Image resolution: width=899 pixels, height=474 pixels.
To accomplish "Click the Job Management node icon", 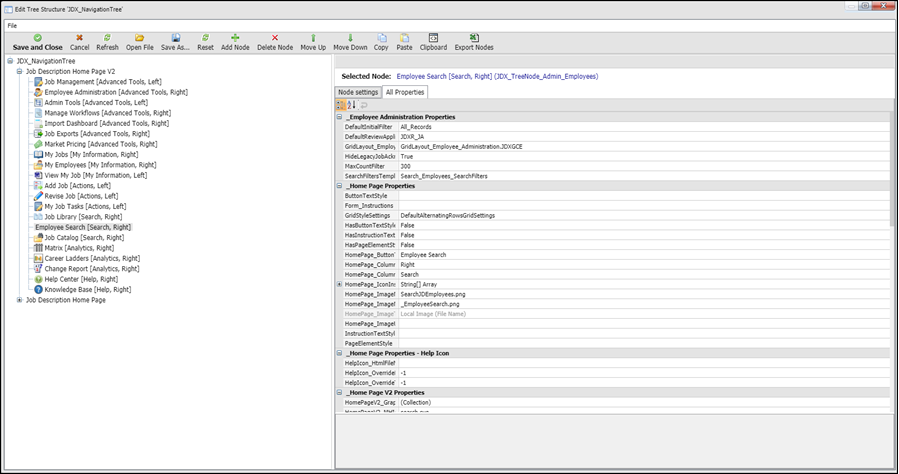I will click(38, 82).
